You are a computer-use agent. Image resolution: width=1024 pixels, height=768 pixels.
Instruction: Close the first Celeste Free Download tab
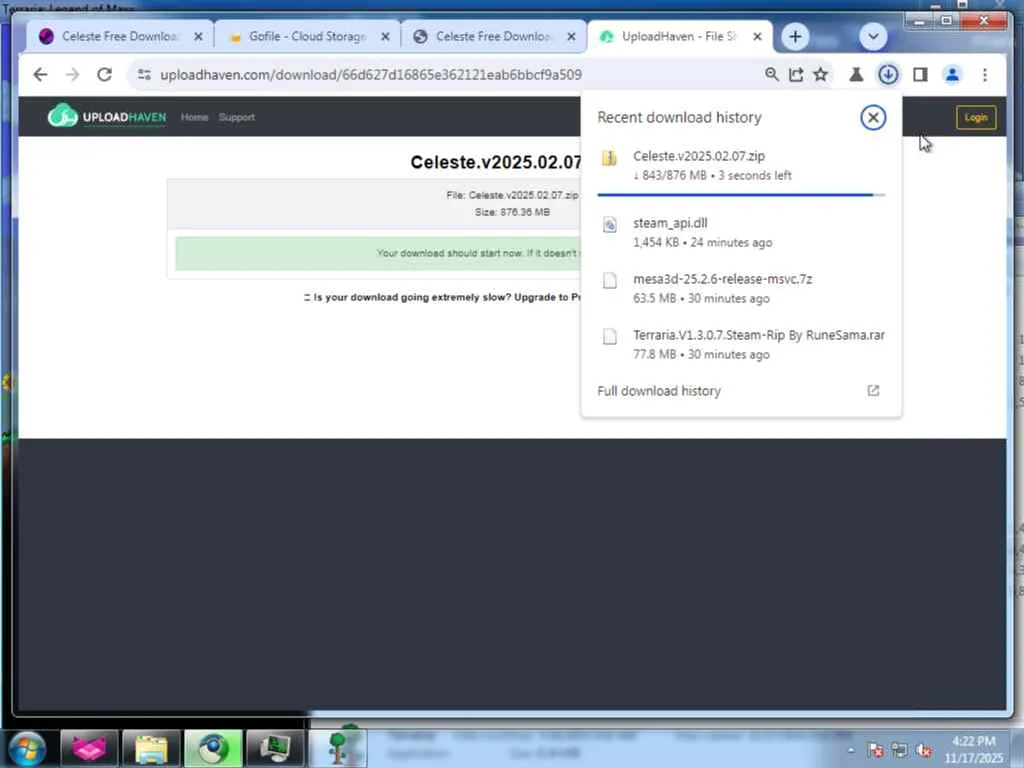199,37
